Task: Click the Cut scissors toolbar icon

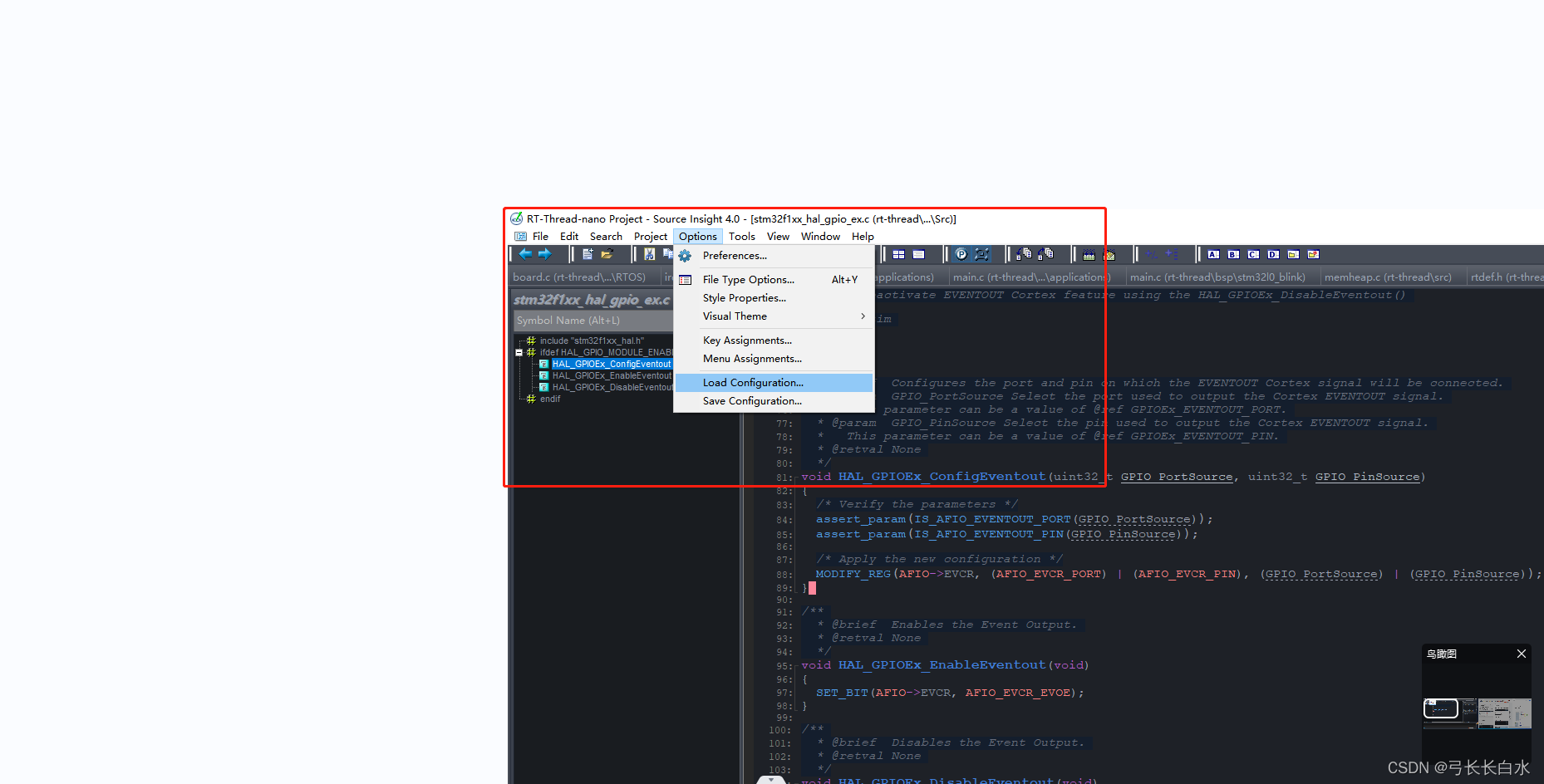Action: pos(649,254)
